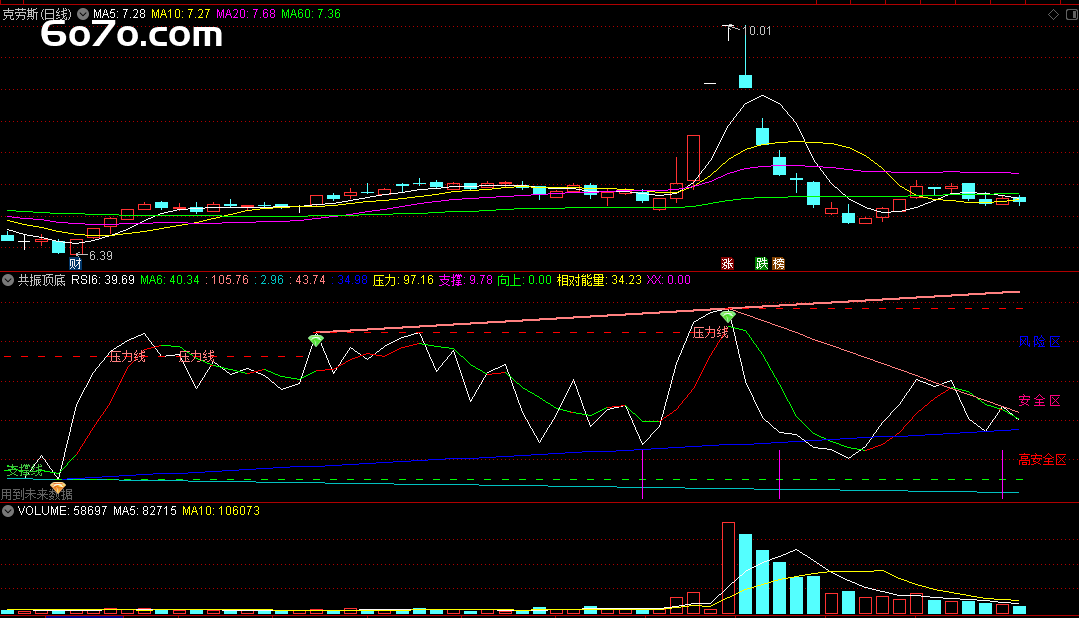The height and width of the screenshot is (618, 1079).
Task: Click the green 跌 marker icon
Action: tap(762, 263)
